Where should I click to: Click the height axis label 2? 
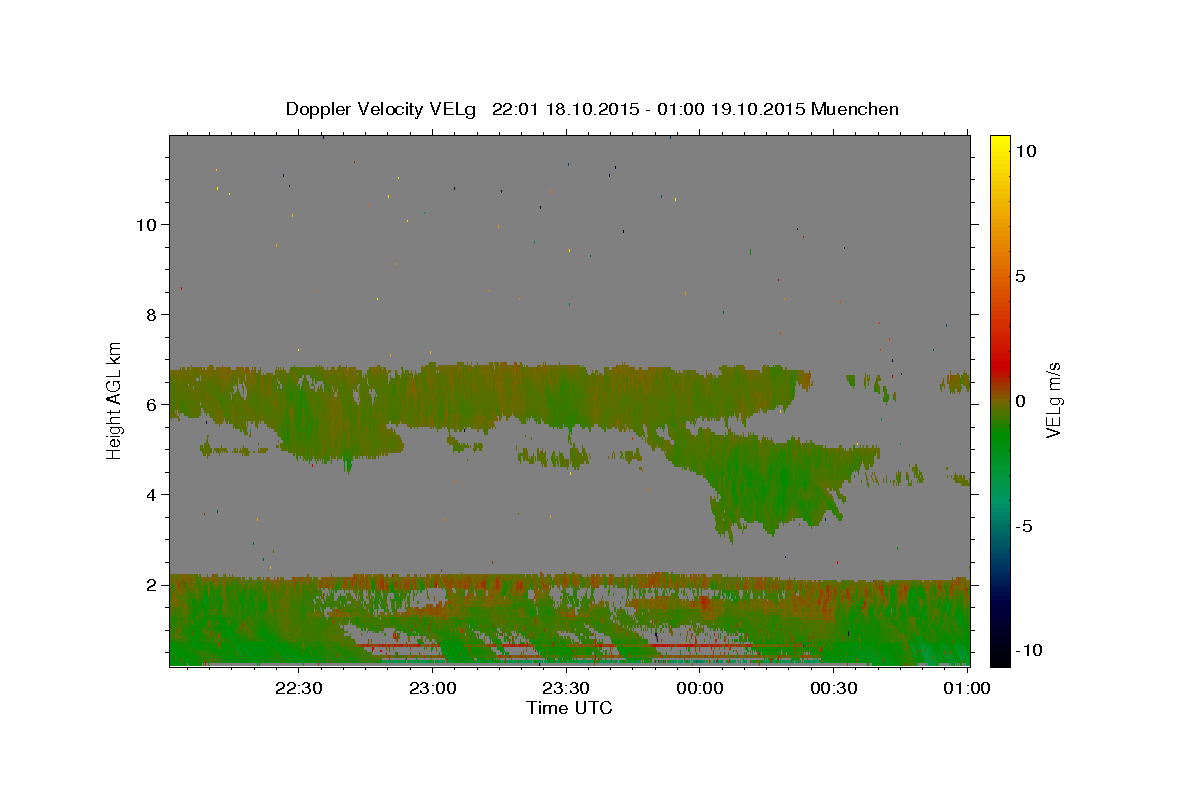pos(151,584)
